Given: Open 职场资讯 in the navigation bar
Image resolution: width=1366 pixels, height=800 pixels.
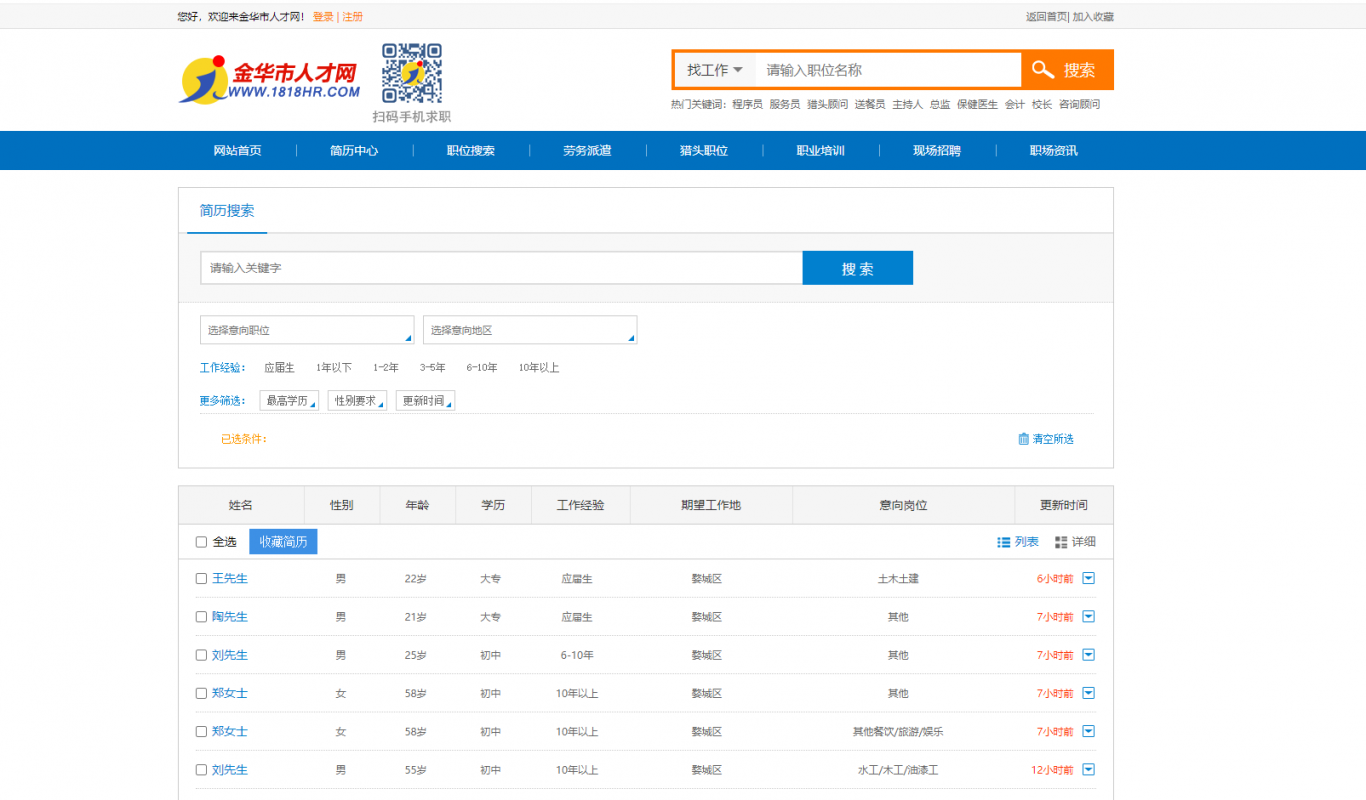Looking at the screenshot, I should coord(1054,151).
